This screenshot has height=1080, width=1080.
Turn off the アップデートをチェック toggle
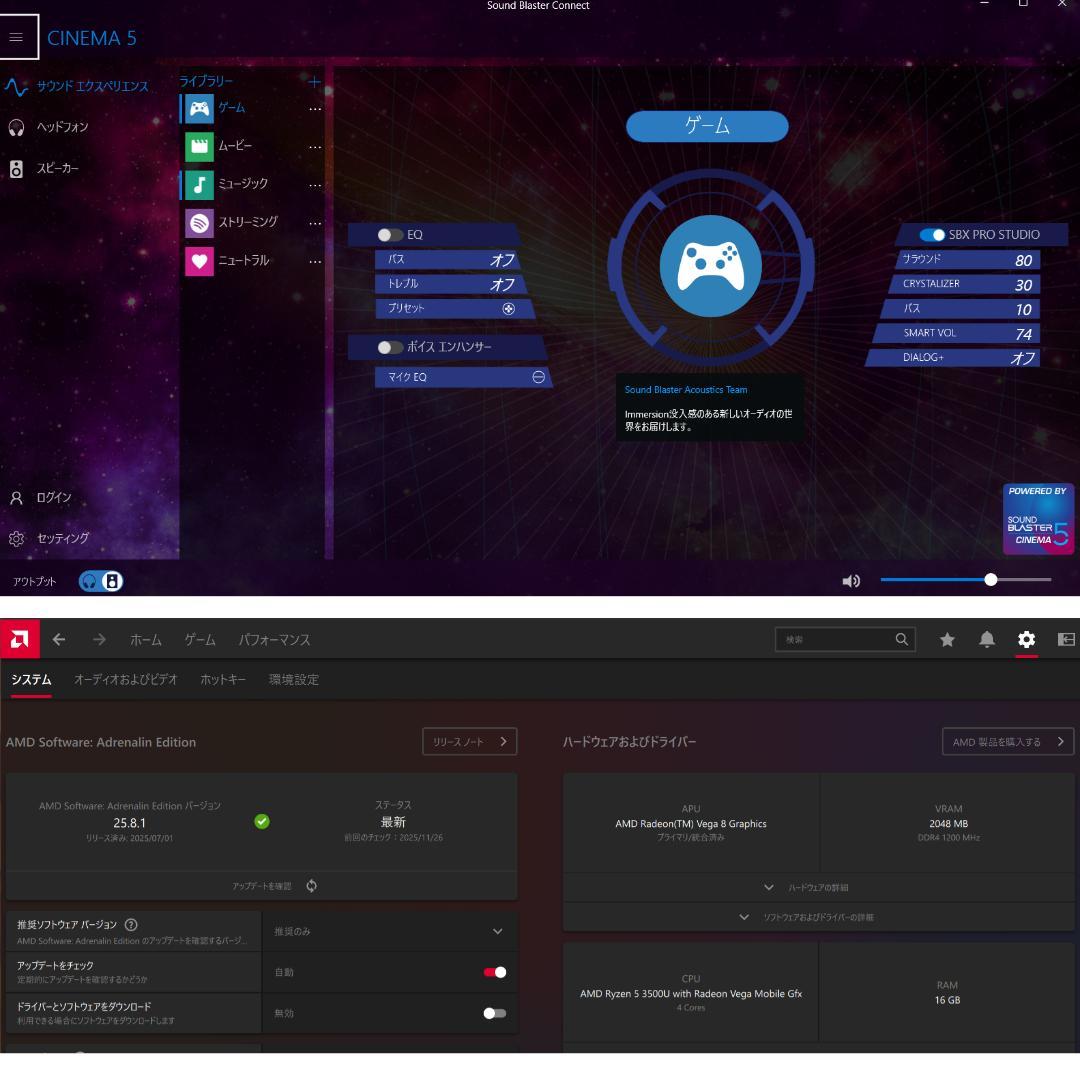(x=494, y=972)
